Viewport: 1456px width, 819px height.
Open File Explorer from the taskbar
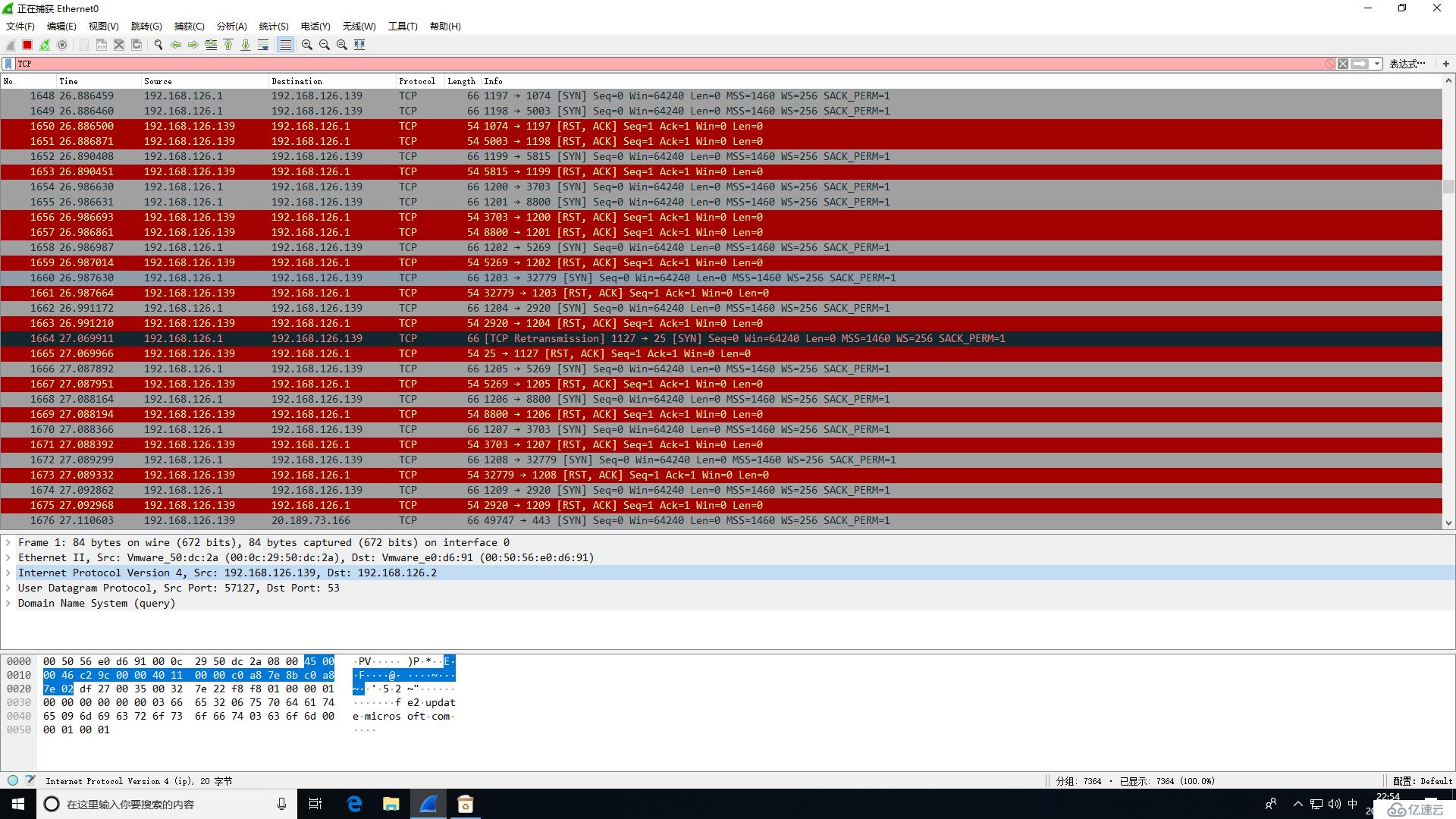(x=391, y=804)
